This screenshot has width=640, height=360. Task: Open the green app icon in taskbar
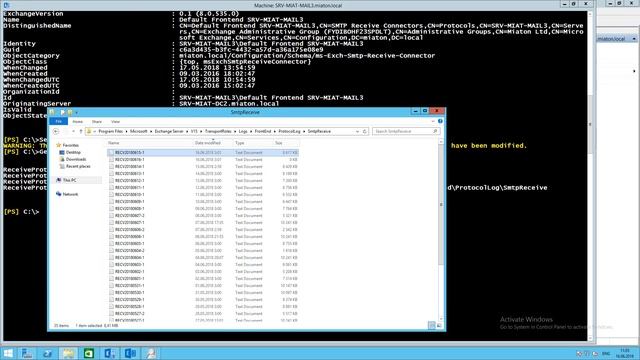tap(89, 353)
